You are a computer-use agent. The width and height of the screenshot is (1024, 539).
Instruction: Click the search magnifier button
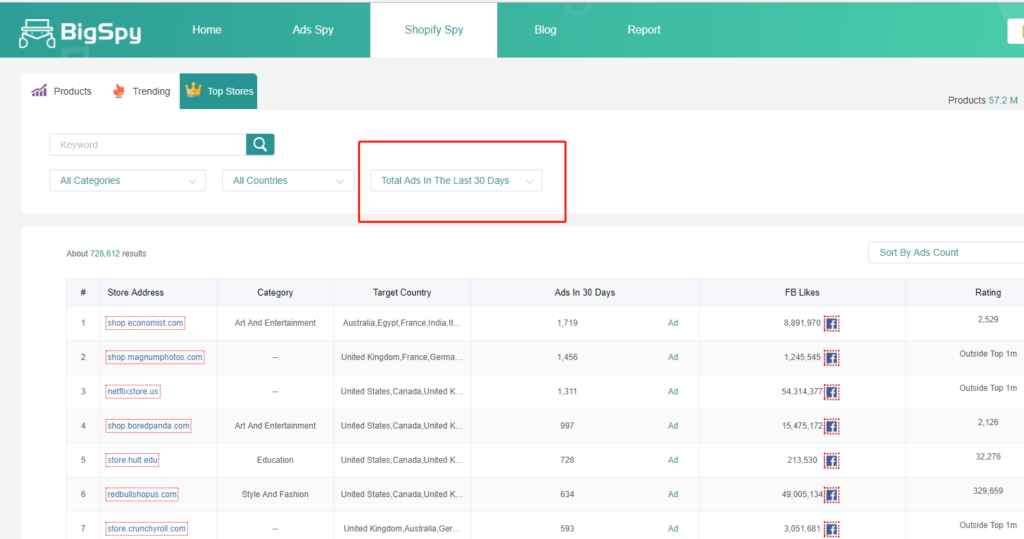[x=260, y=144]
